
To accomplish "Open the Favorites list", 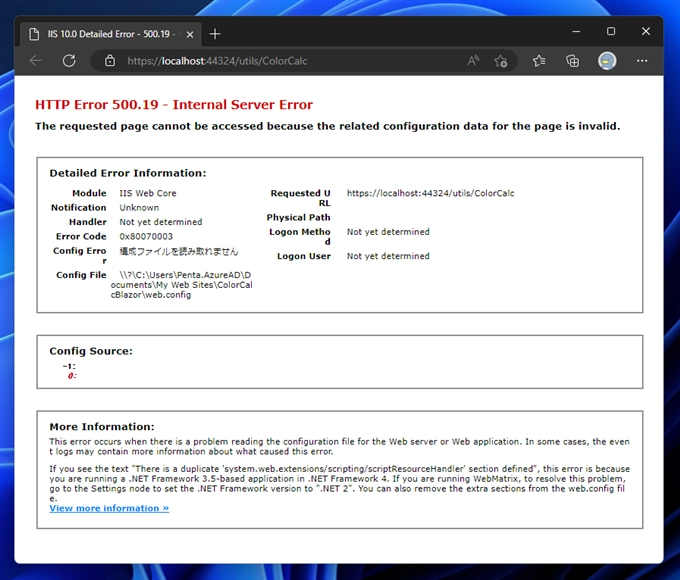I will coord(539,61).
